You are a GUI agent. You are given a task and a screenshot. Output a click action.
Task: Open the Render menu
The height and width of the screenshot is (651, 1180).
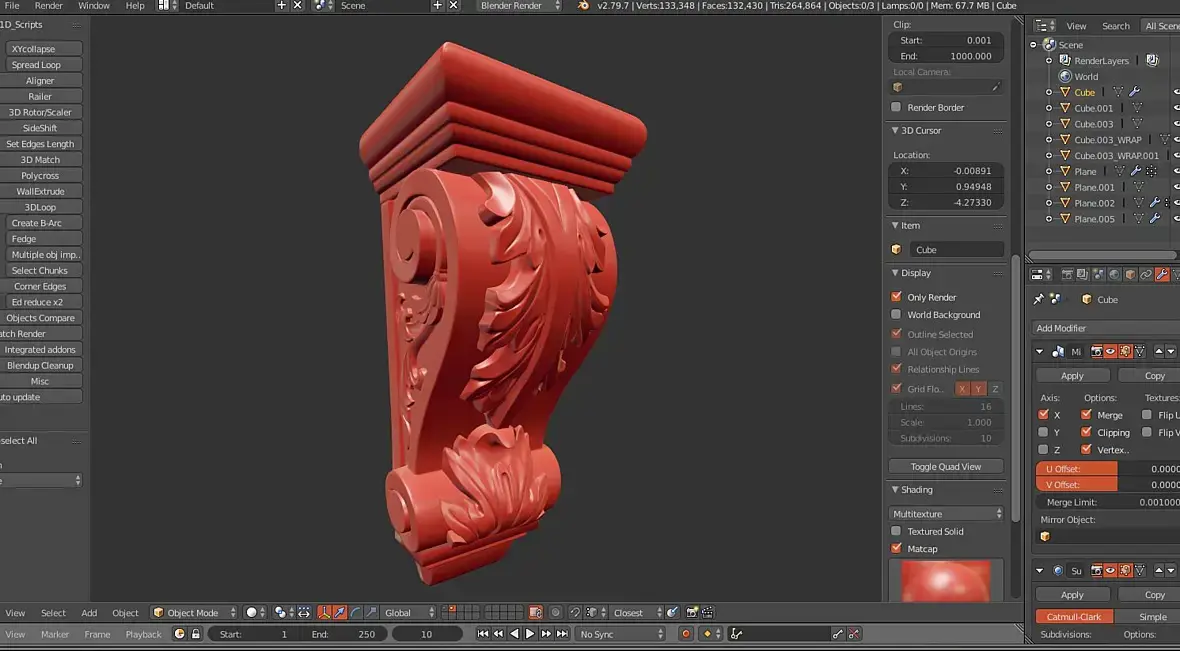coord(48,6)
